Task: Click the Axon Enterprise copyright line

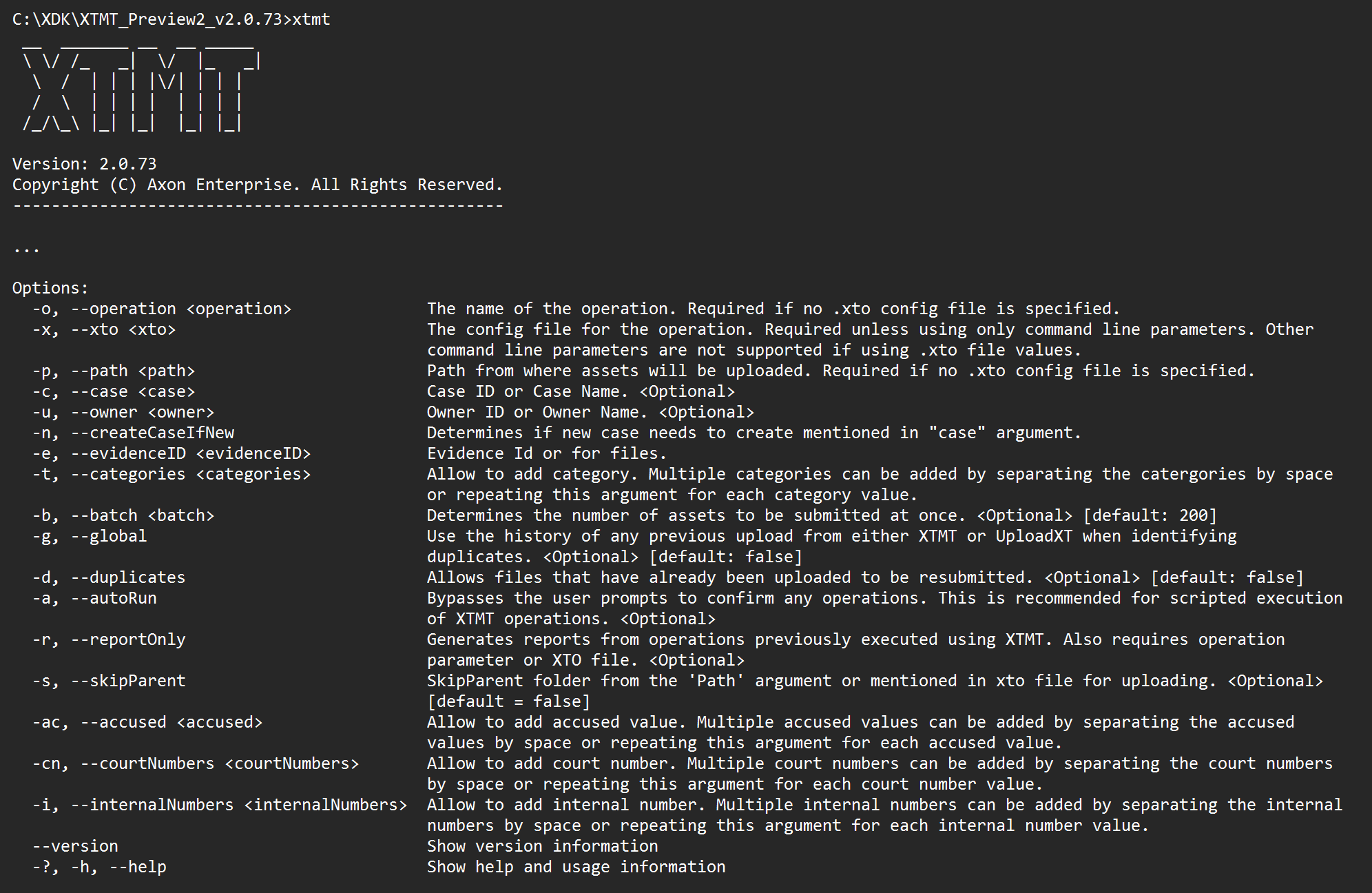Action: tap(257, 185)
